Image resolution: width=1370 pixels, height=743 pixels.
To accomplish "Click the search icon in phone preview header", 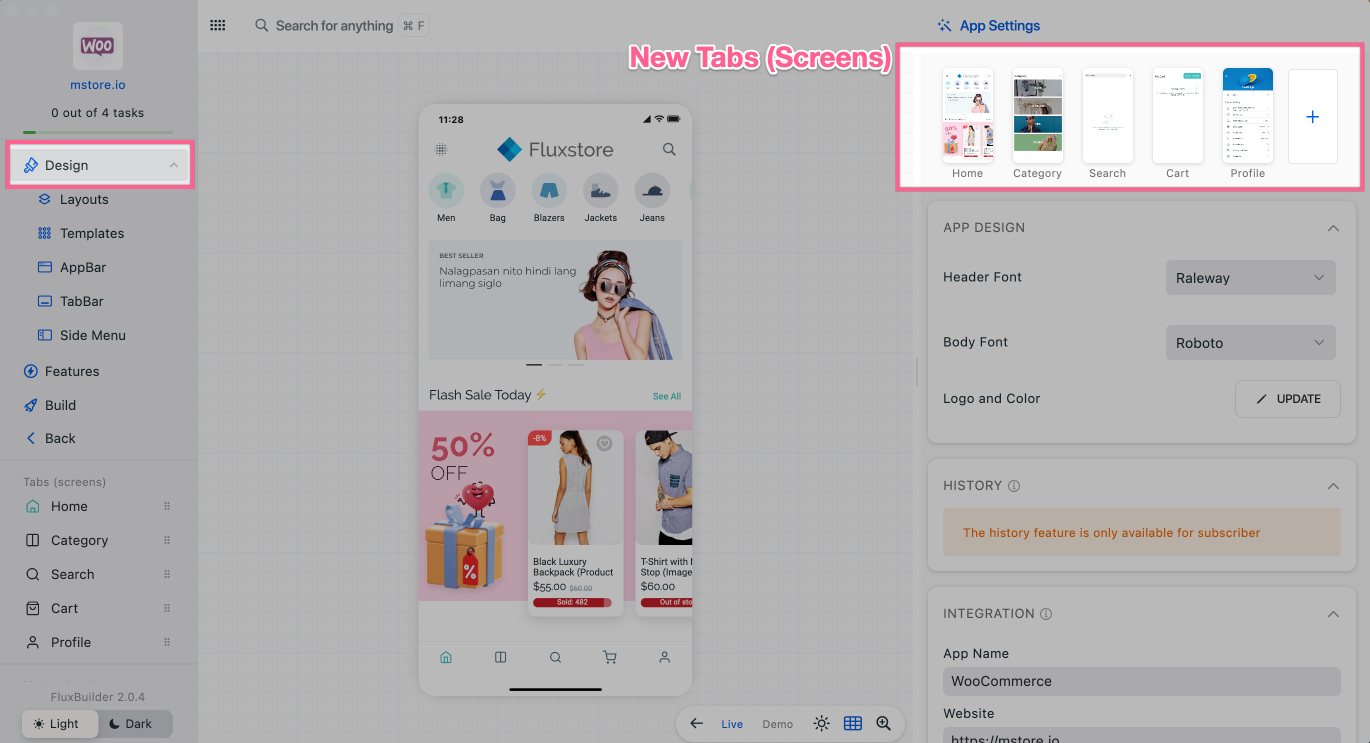I will [669, 150].
